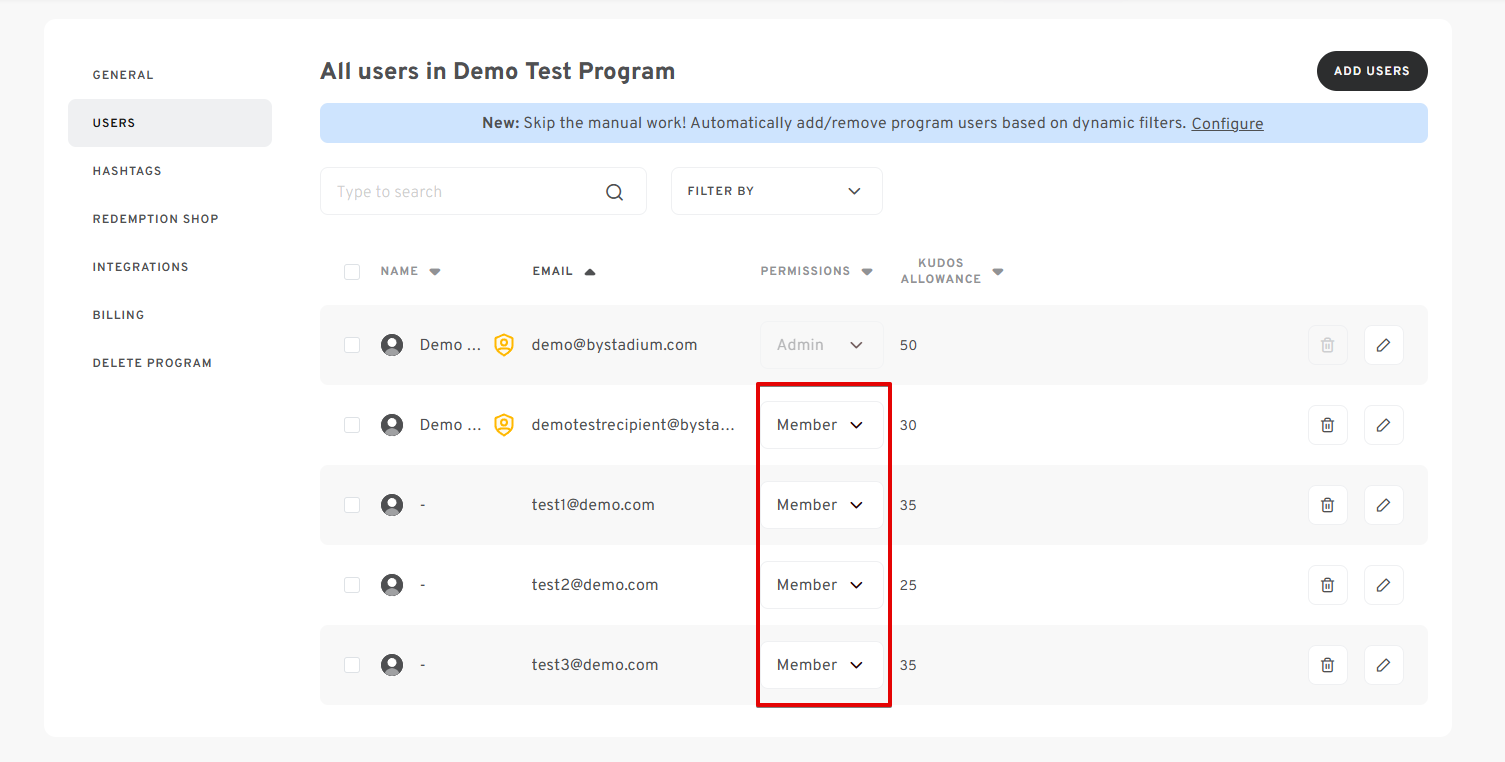Expand Member permission dropdown for test3@demo.com
Image resolution: width=1505 pixels, height=762 pixels.
coord(821,665)
